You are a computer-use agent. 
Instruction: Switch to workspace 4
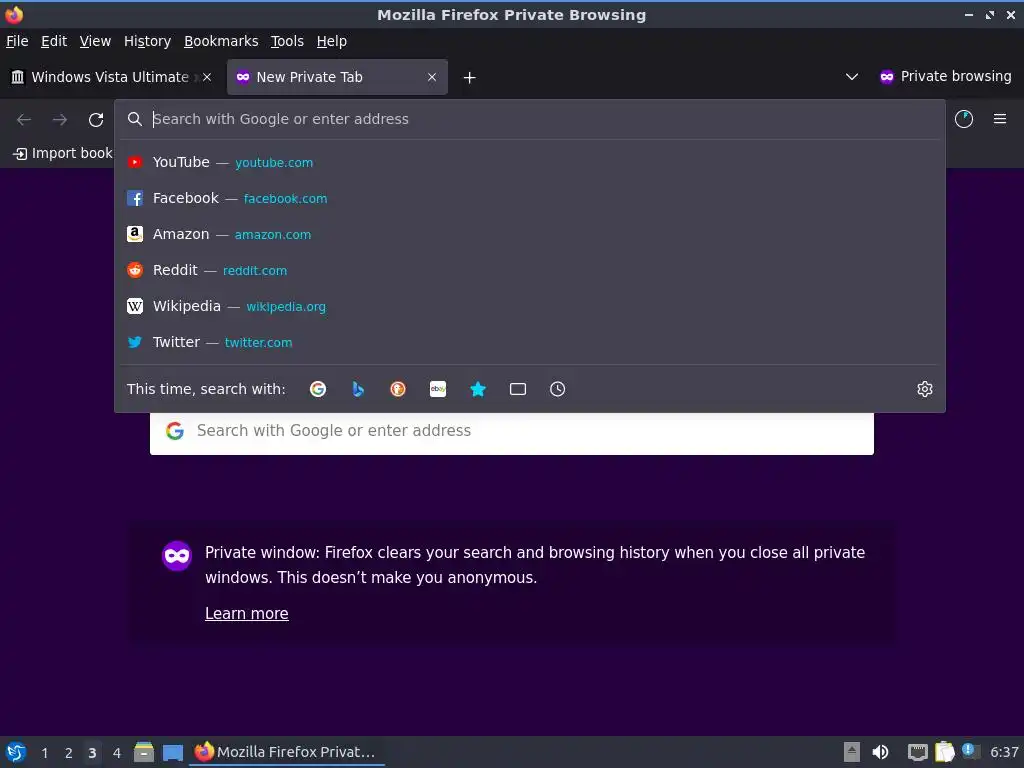117,753
